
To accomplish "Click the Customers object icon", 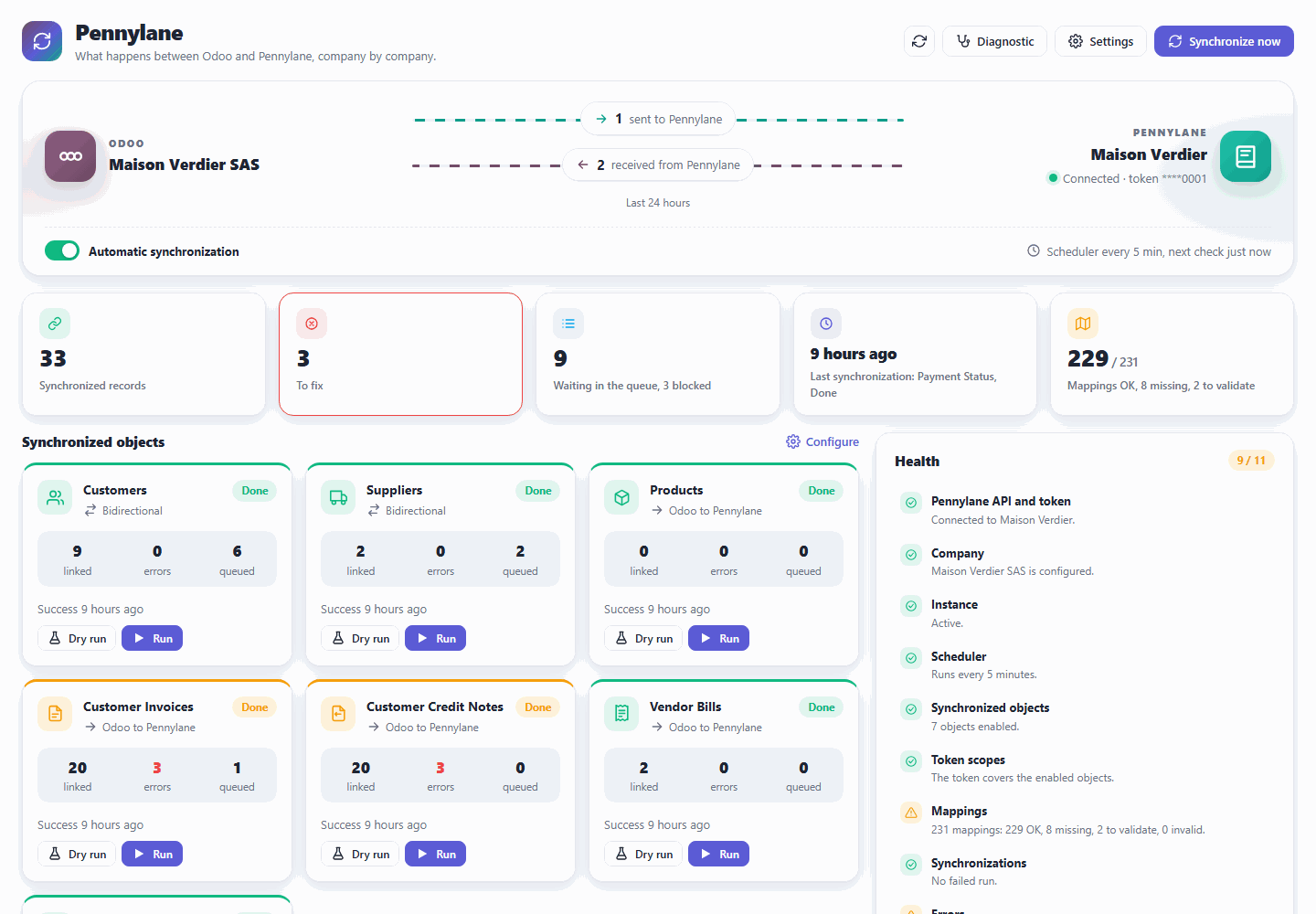I will pyautogui.click(x=55, y=498).
